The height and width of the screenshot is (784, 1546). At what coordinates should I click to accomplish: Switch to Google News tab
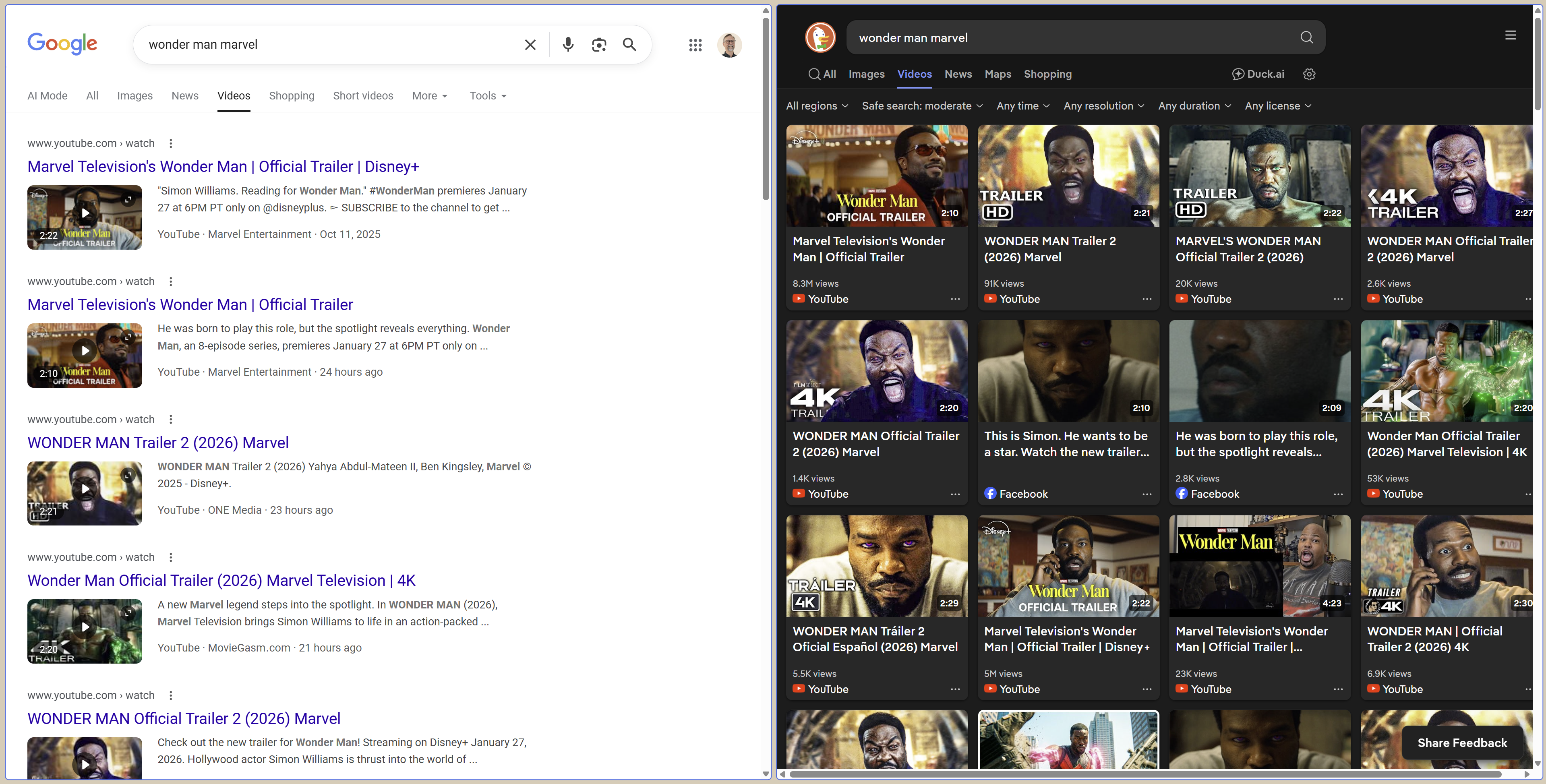click(185, 95)
